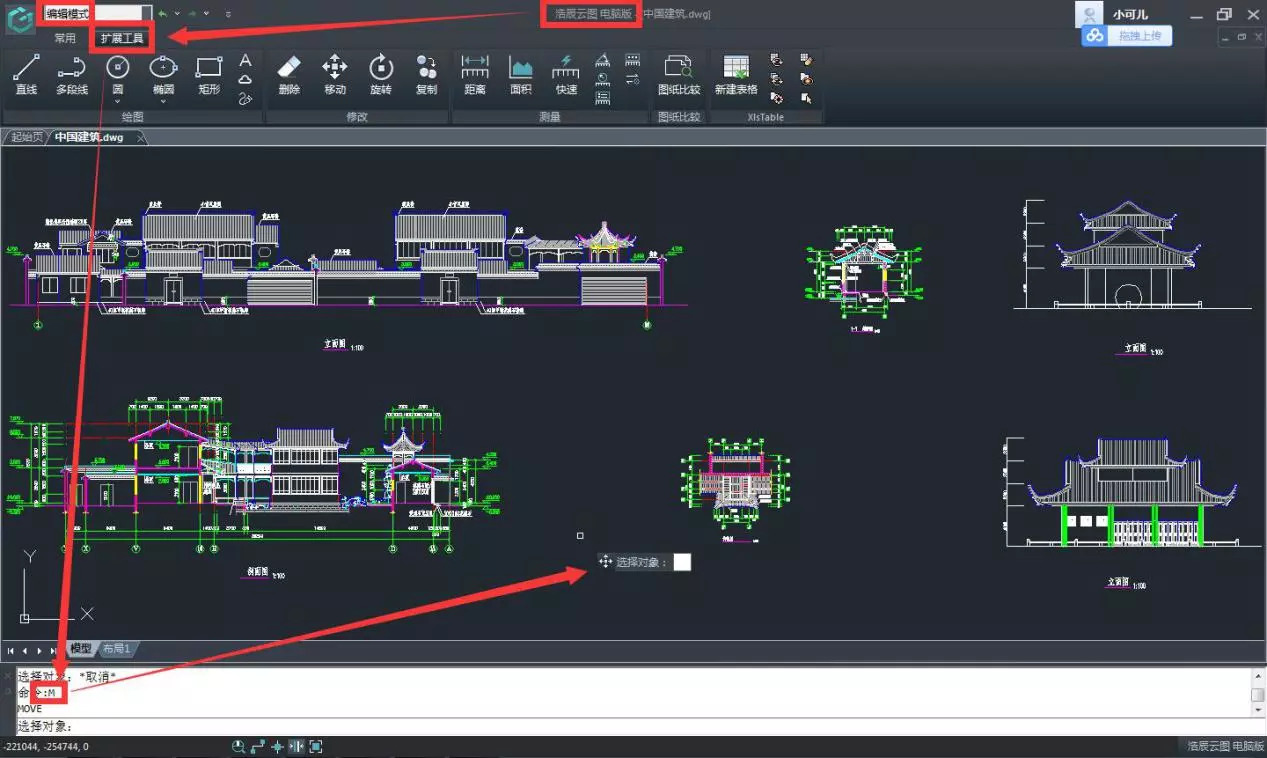
Task: Toggle the ortho mode icon in the status bar
Action: click(x=258, y=747)
